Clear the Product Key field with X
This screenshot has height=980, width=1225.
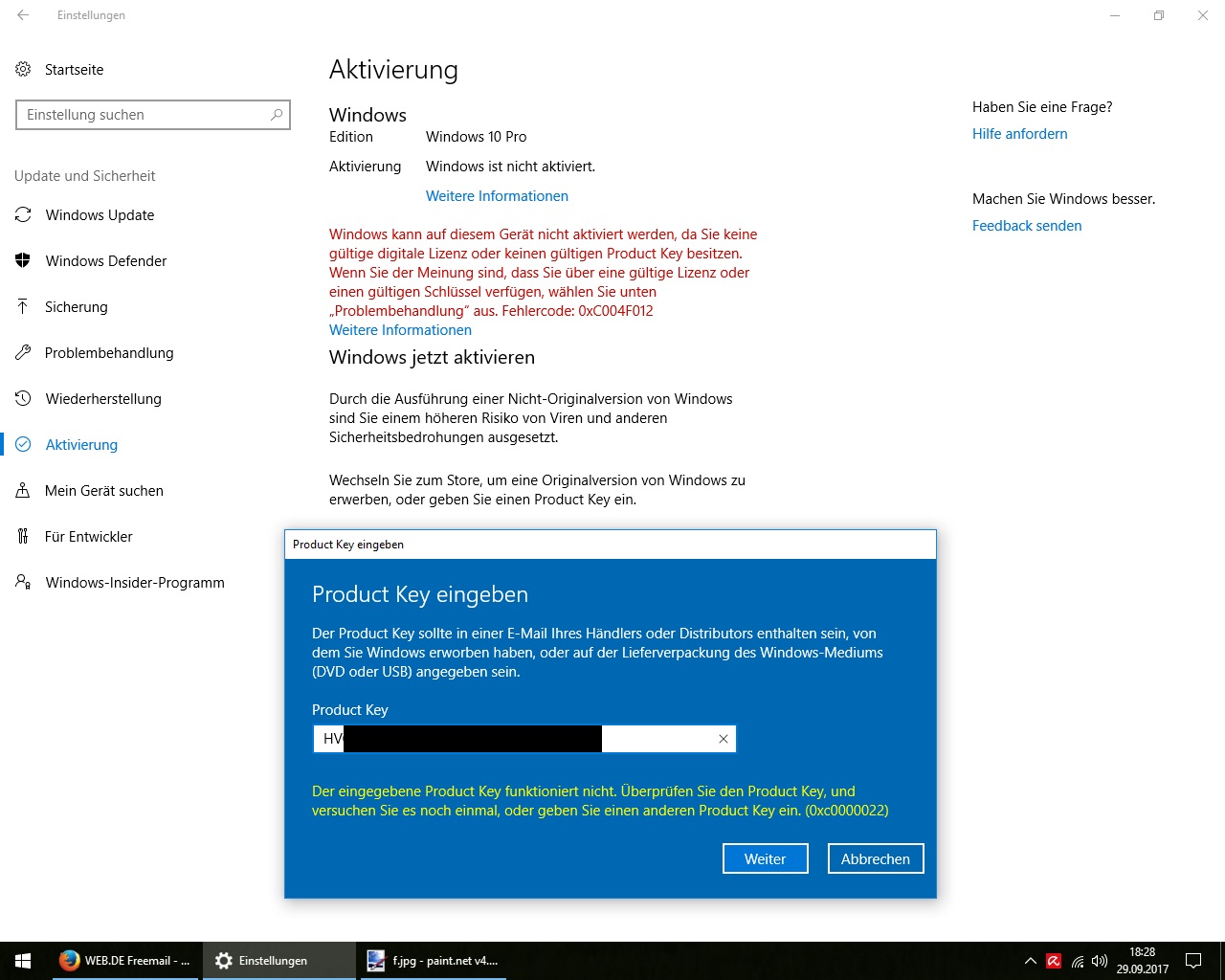pyautogui.click(x=724, y=739)
